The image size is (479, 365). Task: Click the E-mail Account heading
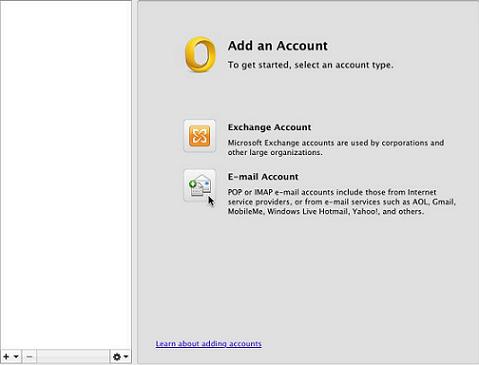pos(263,177)
